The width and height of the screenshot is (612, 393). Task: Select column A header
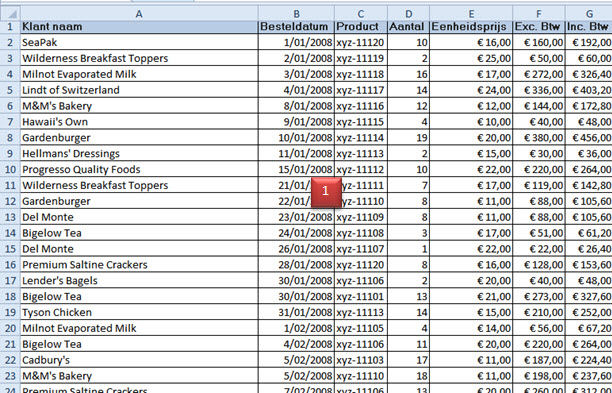point(139,14)
